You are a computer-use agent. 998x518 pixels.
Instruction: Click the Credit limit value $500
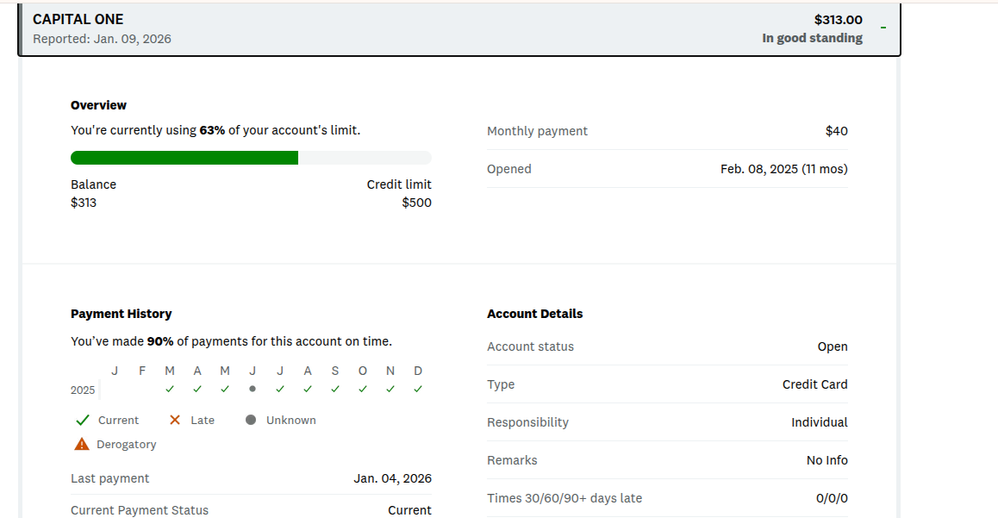pos(416,202)
